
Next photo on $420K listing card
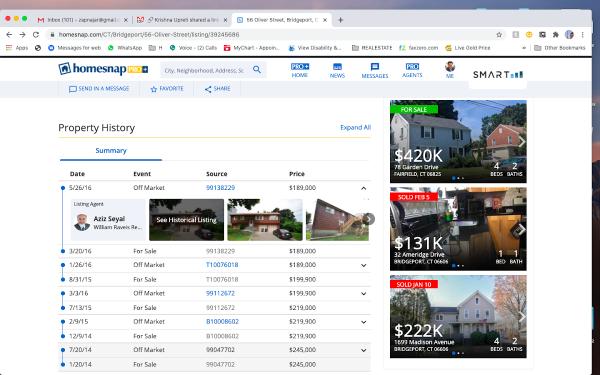point(521,142)
